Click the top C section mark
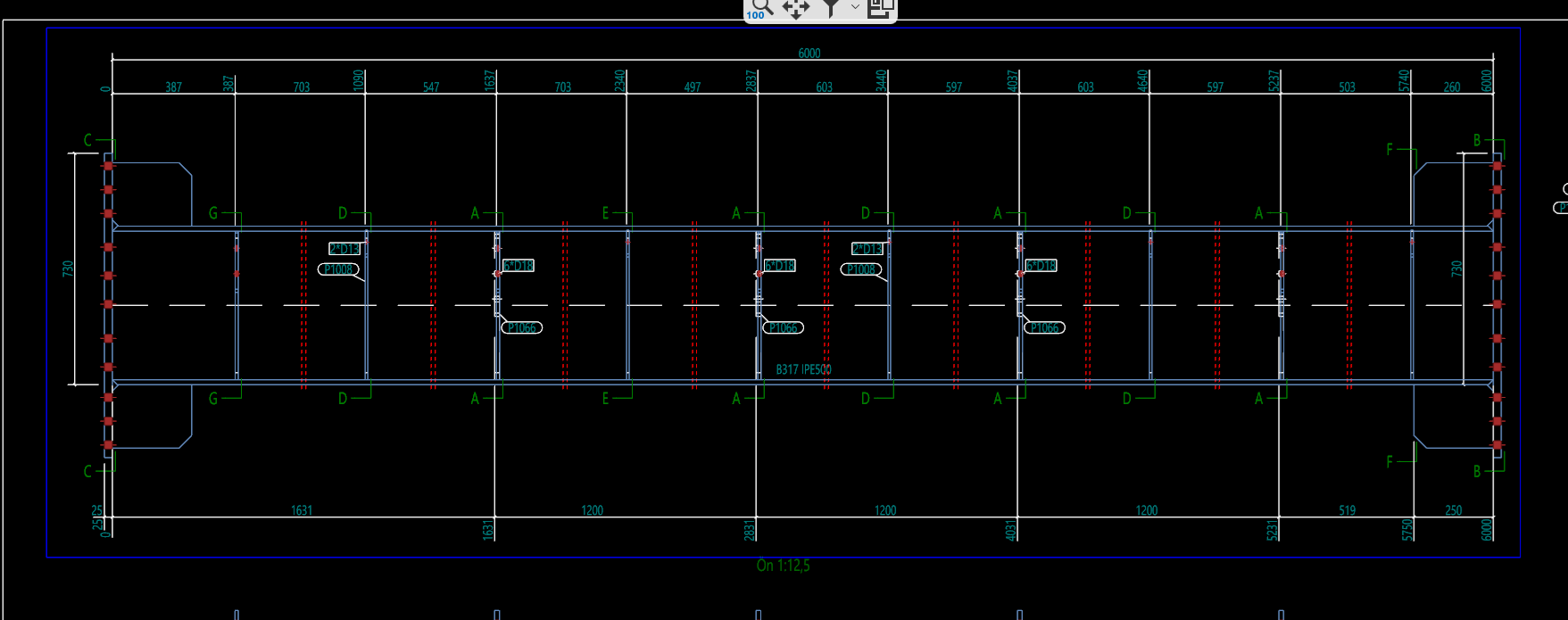The height and width of the screenshot is (620, 1568). pyautogui.click(x=87, y=140)
